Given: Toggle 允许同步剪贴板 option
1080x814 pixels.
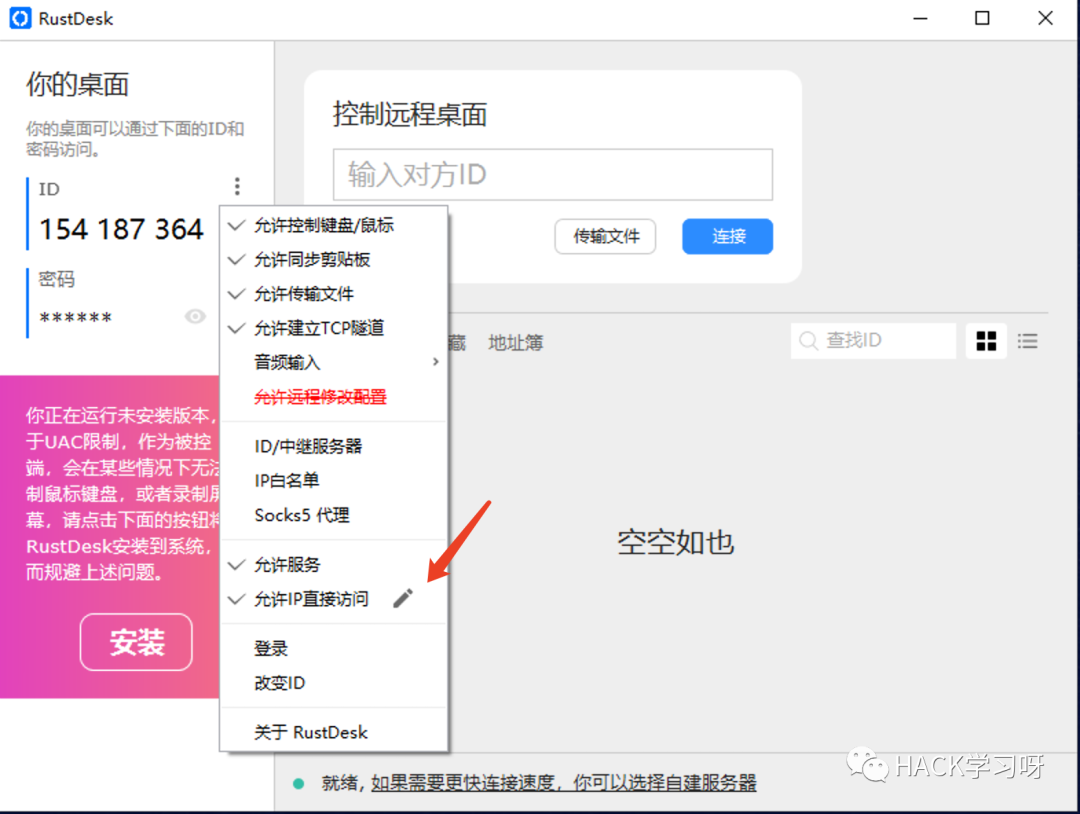Looking at the screenshot, I should tap(334, 260).
